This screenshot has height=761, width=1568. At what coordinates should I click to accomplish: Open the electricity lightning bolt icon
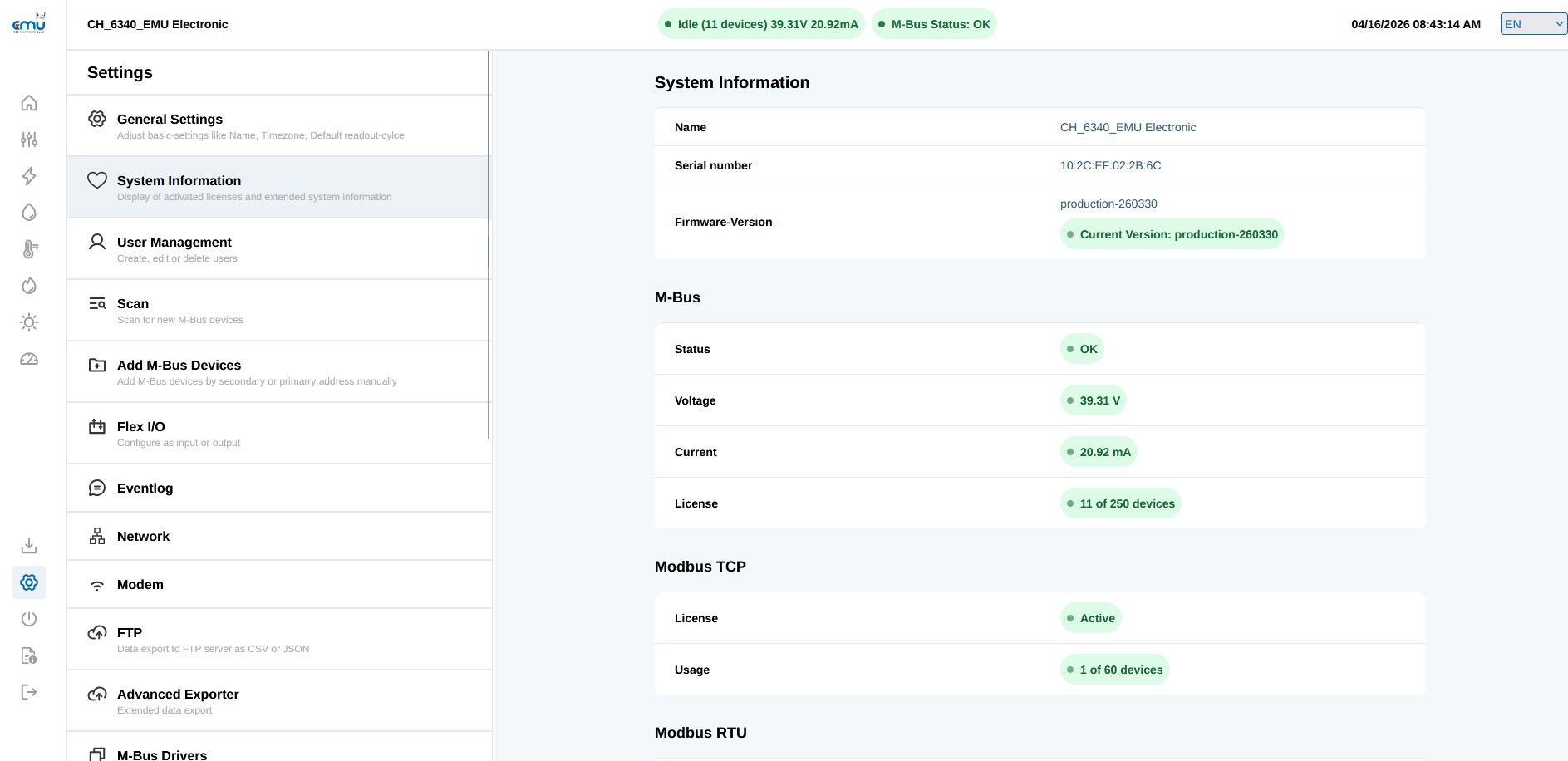[x=29, y=176]
